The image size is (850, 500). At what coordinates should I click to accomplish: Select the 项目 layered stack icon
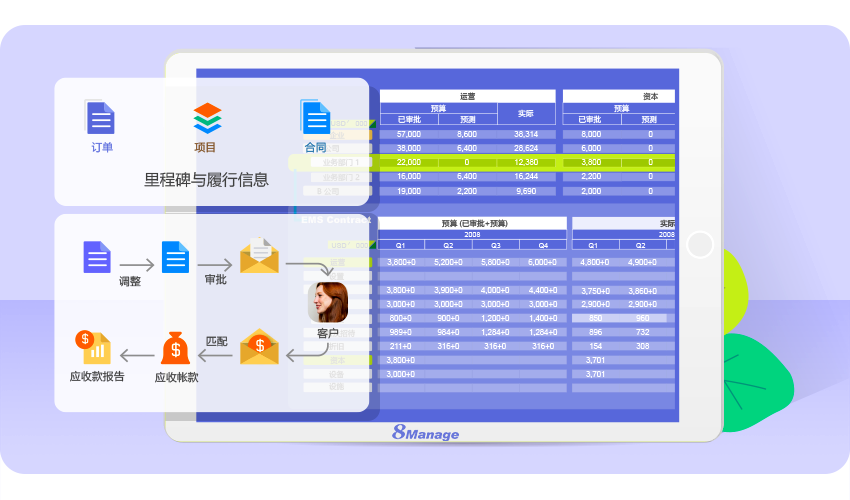[206, 118]
